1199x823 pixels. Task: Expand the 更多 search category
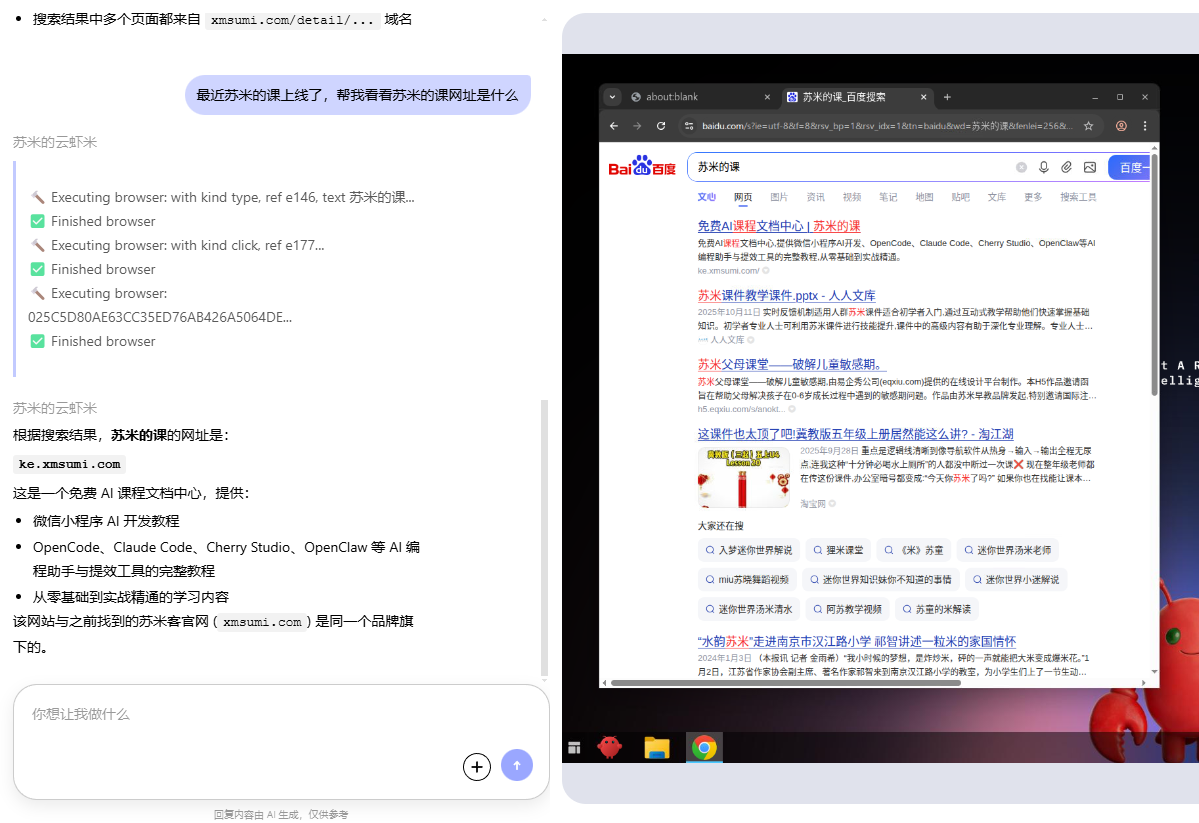(1033, 197)
